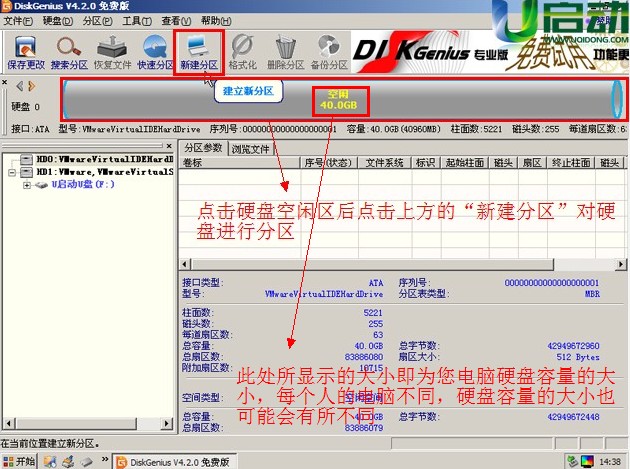
Task: Click the DiskGenius taskbar button
Action: click(x=174, y=462)
